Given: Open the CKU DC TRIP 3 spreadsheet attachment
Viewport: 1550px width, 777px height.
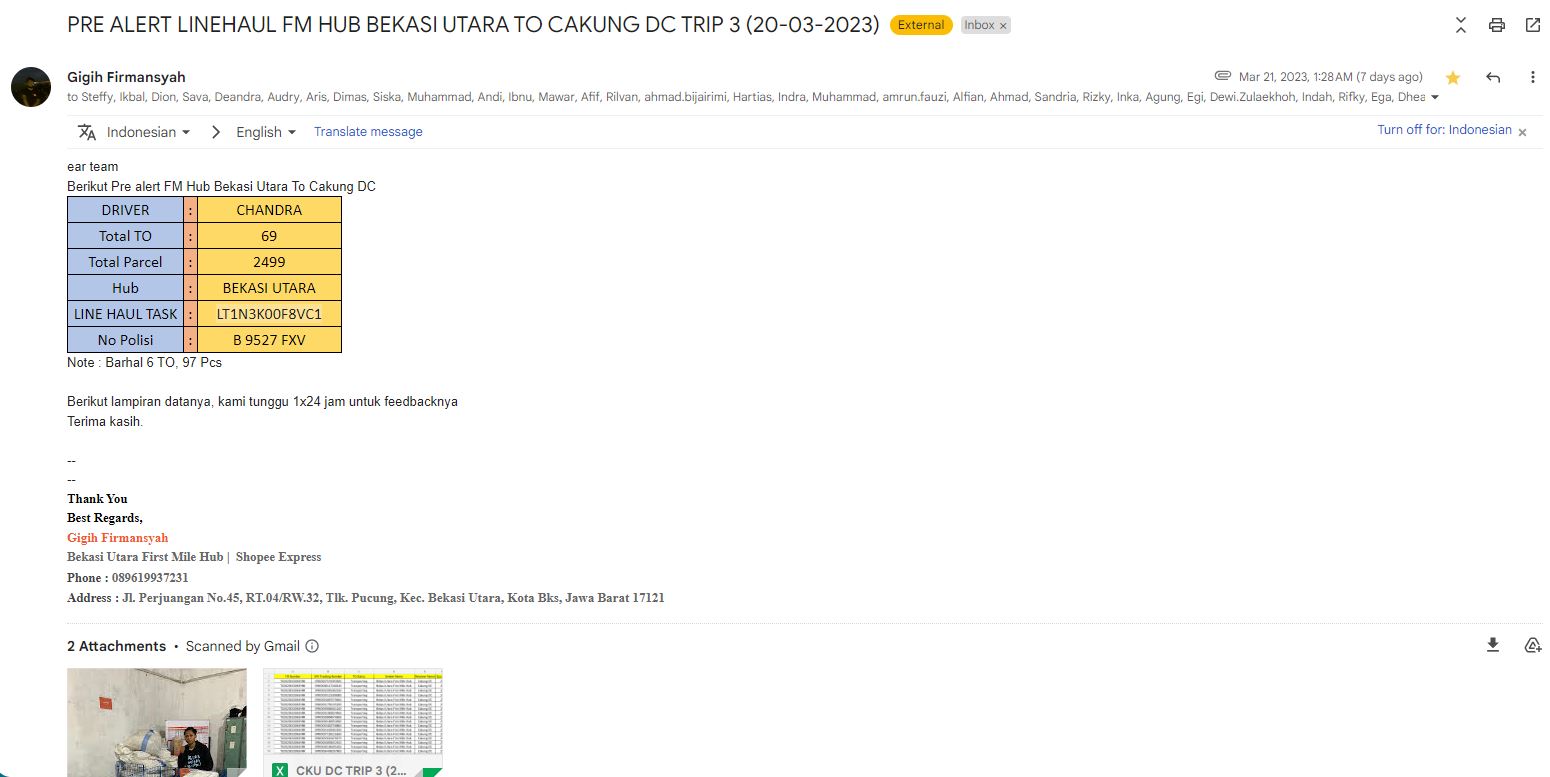Looking at the screenshot, I should click(352, 722).
